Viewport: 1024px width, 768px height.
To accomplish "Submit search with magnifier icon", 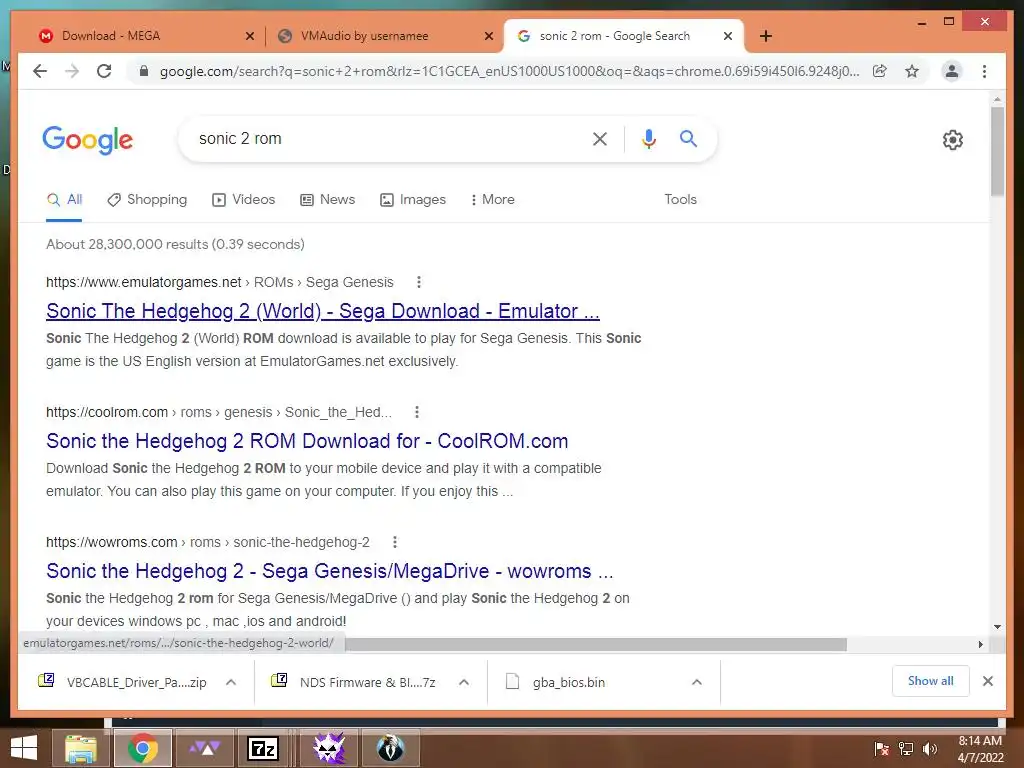I will click(688, 138).
